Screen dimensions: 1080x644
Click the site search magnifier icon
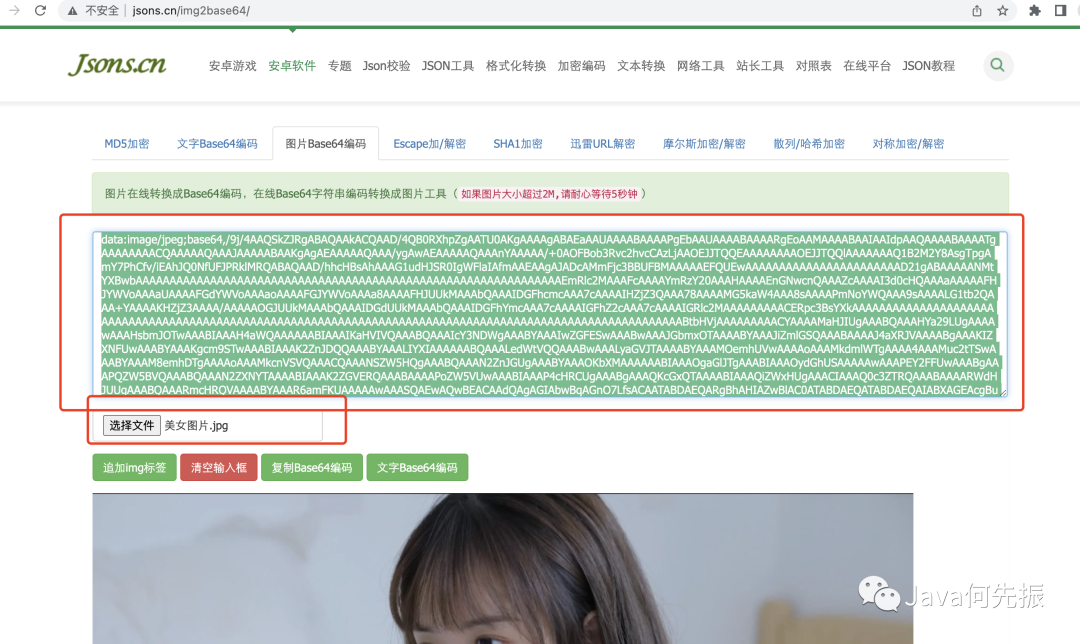[997, 65]
